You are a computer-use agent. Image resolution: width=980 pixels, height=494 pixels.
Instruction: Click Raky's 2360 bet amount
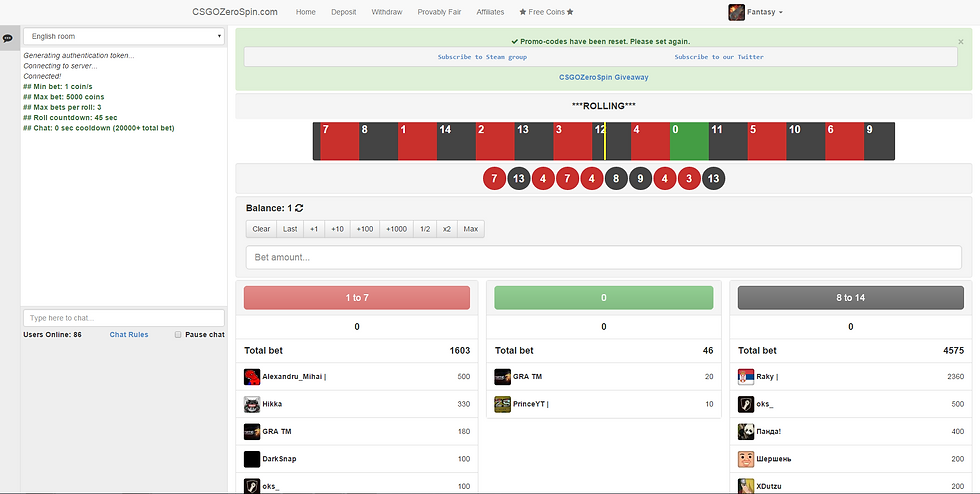(956, 377)
